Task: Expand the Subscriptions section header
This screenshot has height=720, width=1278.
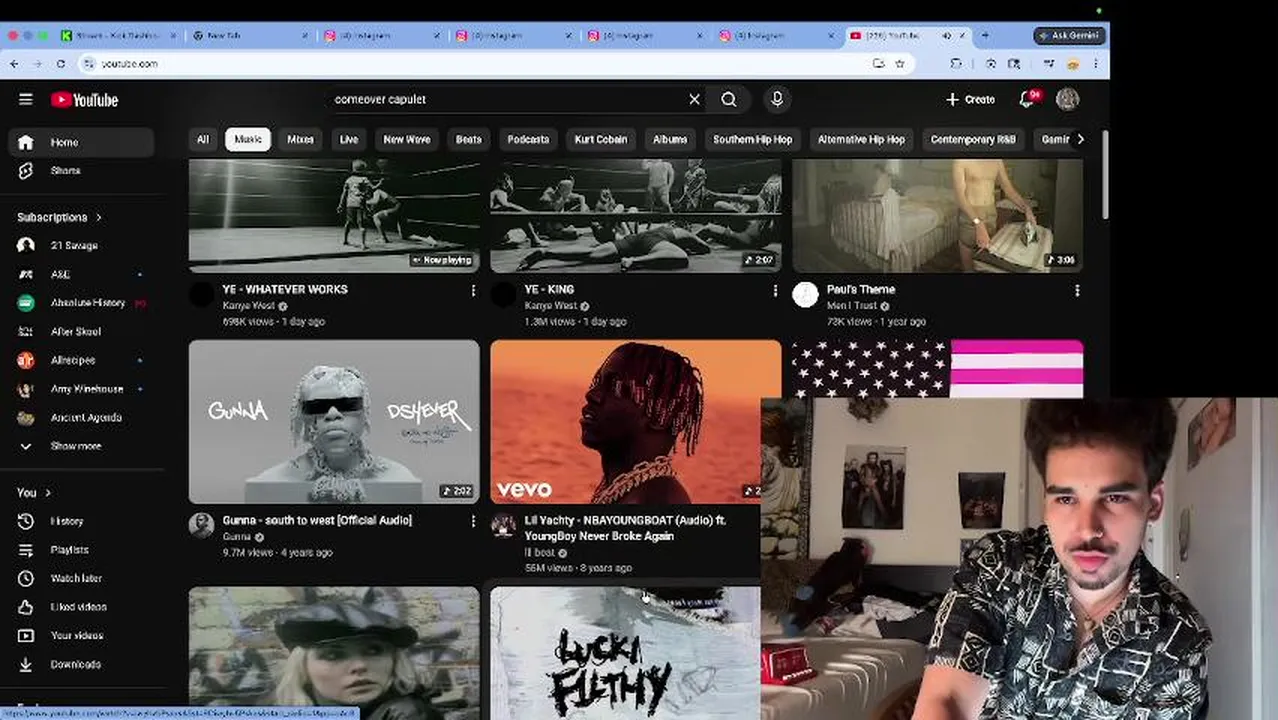Action: click(x=59, y=217)
